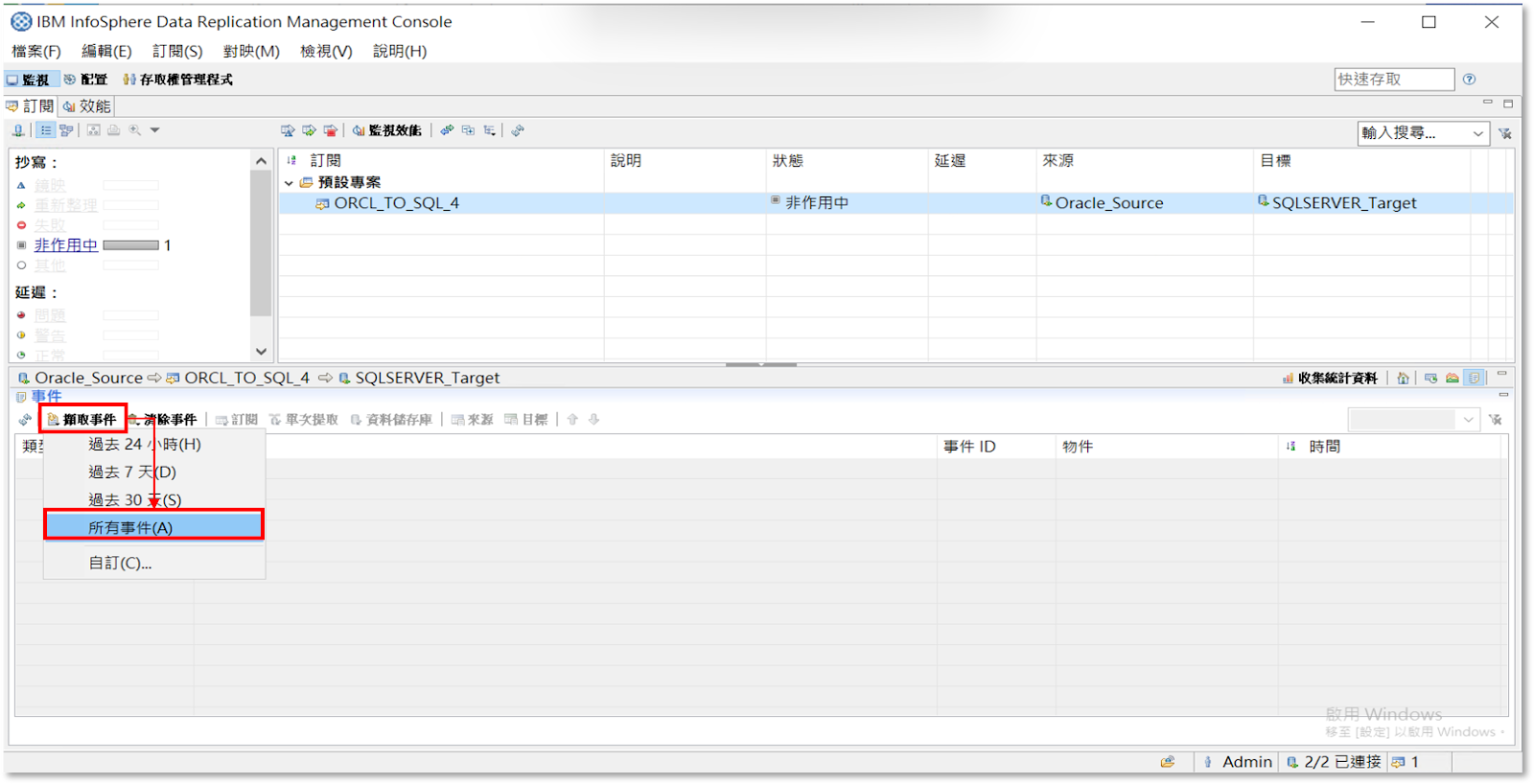Click the 監視效能 button
This screenshot has width=1534, height=784.
(x=386, y=130)
